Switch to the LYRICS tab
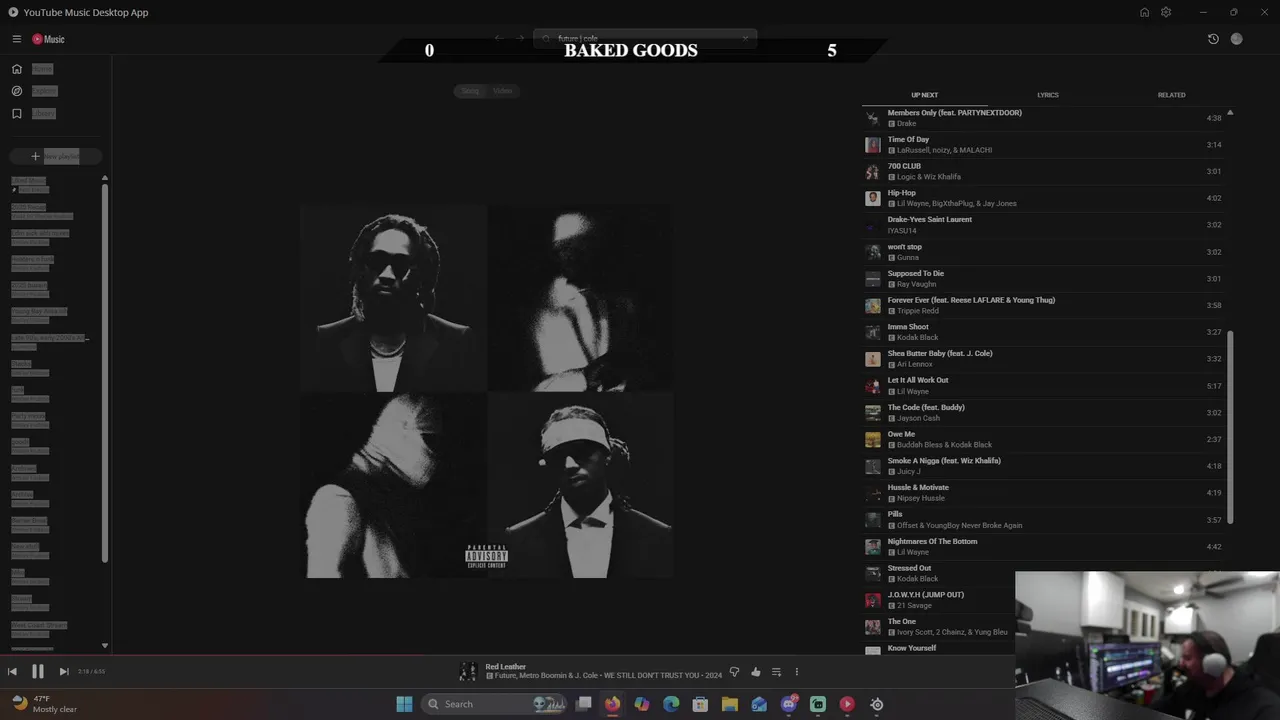 tap(1048, 95)
